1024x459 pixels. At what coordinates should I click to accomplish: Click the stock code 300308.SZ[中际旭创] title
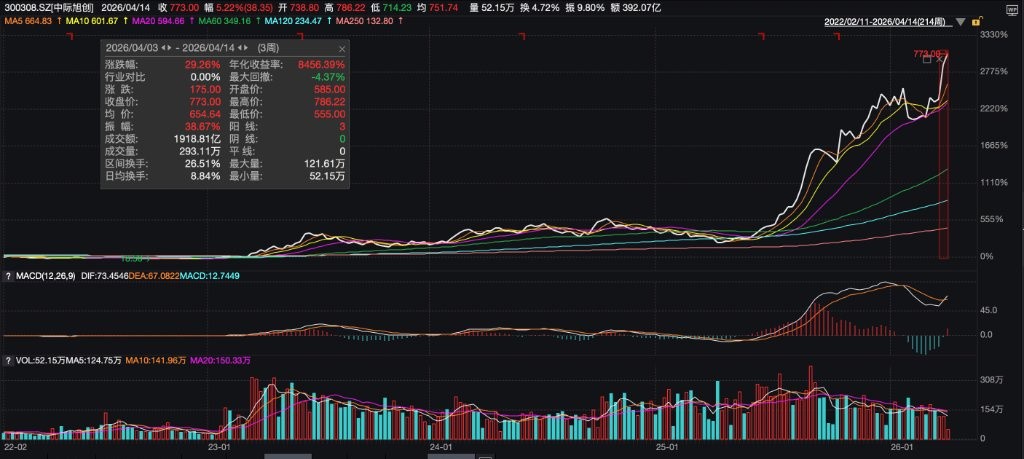(x=48, y=8)
